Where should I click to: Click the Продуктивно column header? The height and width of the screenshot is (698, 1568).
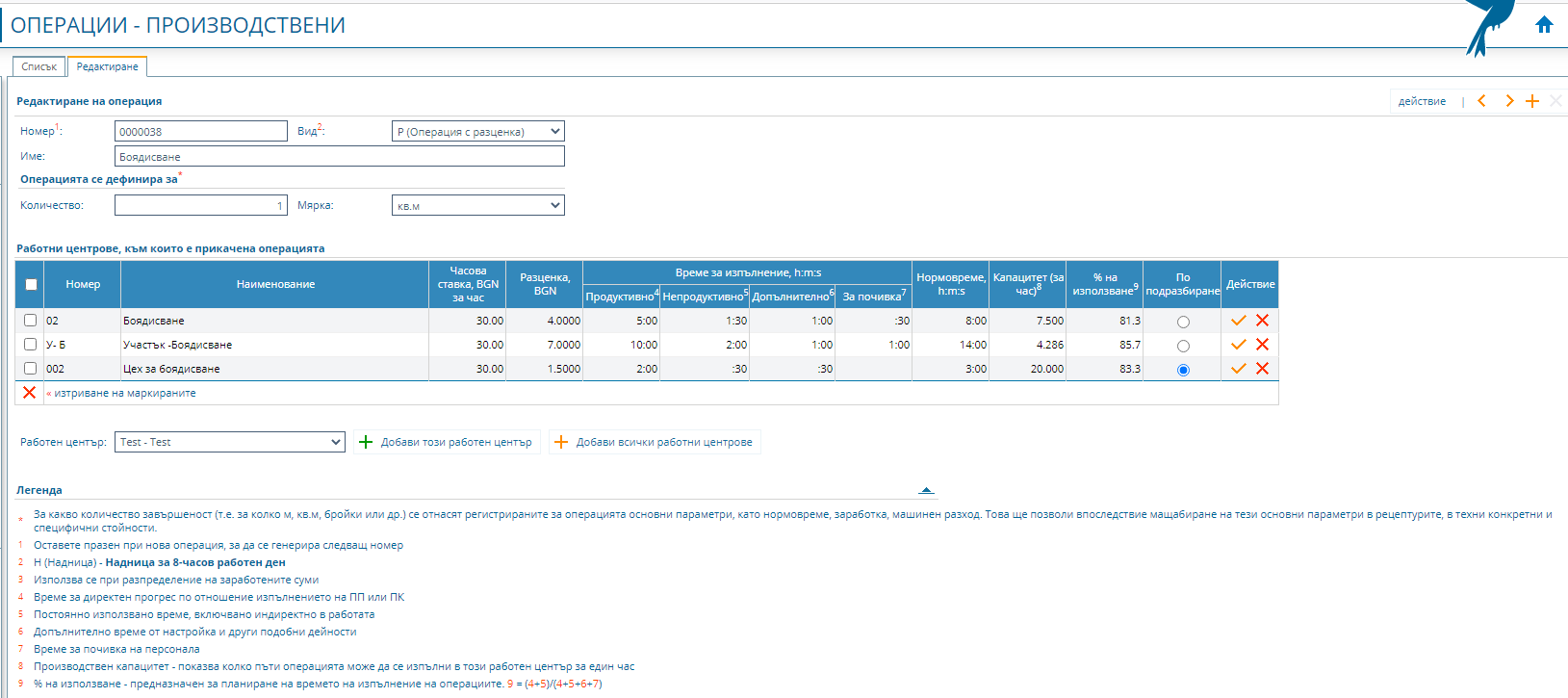(622, 297)
